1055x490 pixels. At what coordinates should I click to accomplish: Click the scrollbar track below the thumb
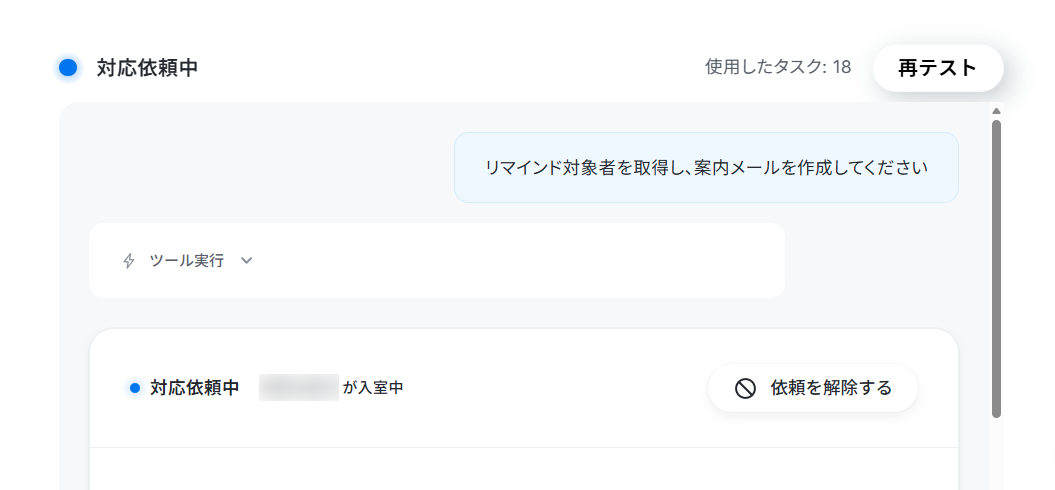click(x=996, y=454)
